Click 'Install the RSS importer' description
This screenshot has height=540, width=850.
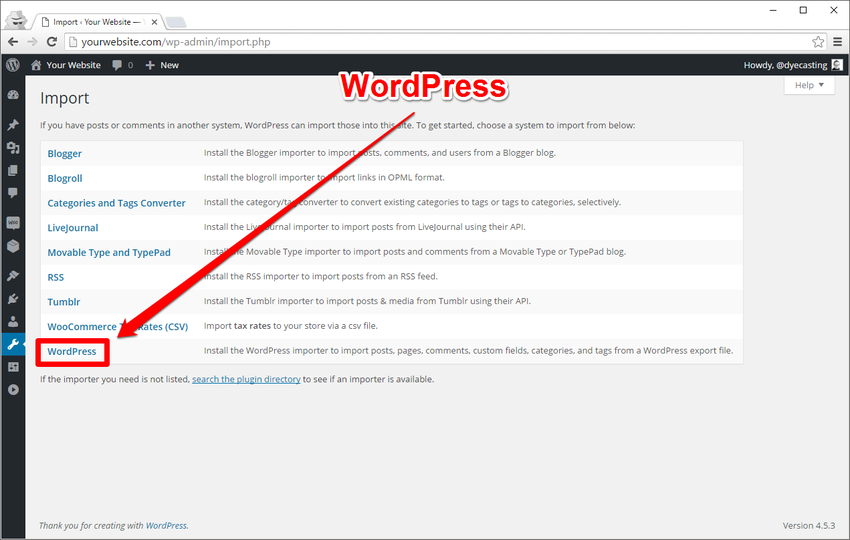[x=321, y=277]
